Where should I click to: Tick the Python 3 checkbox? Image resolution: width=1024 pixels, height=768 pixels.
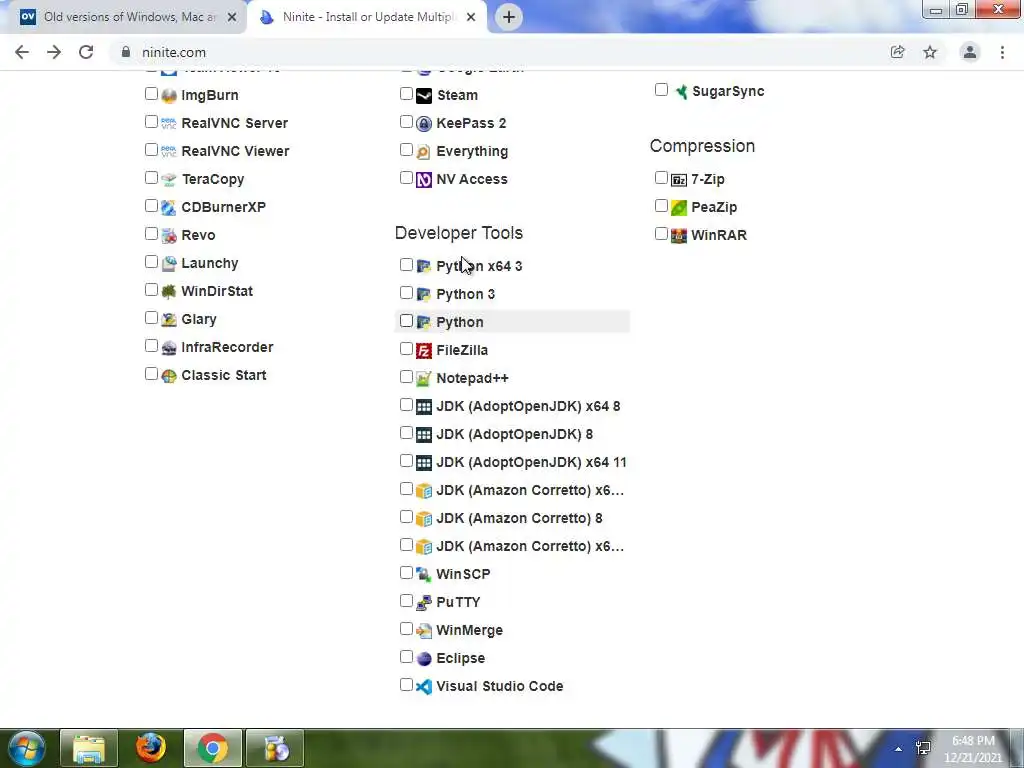[x=406, y=293]
